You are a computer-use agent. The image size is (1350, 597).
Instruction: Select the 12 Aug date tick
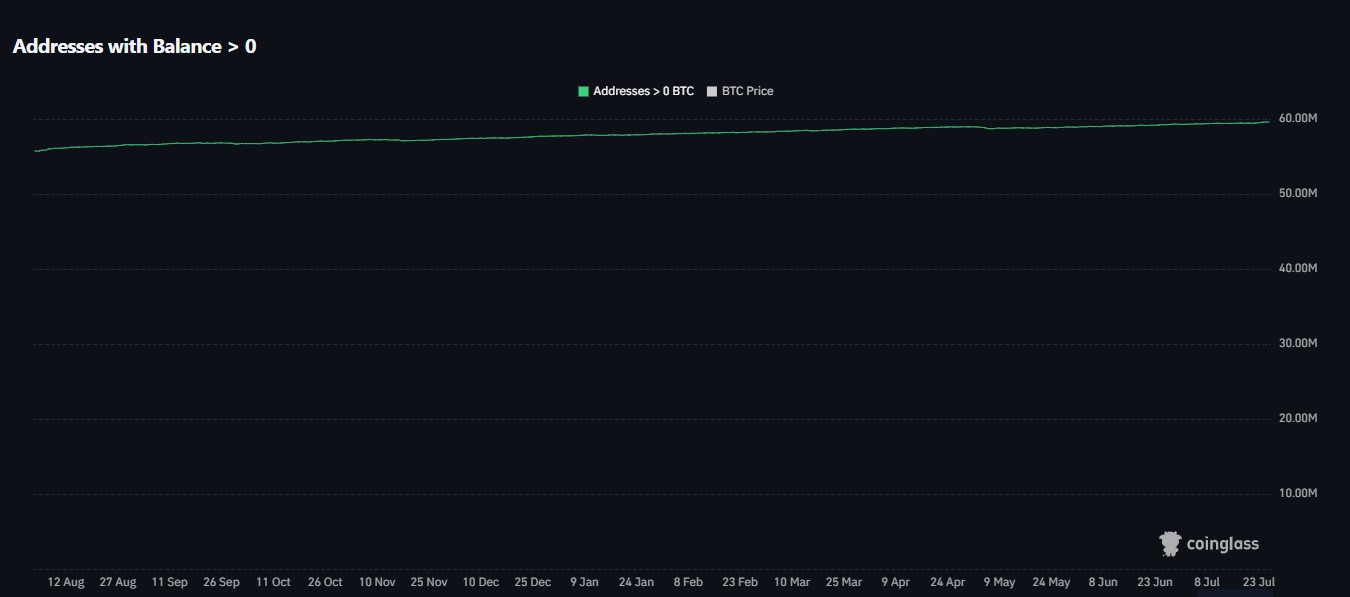tap(66, 582)
